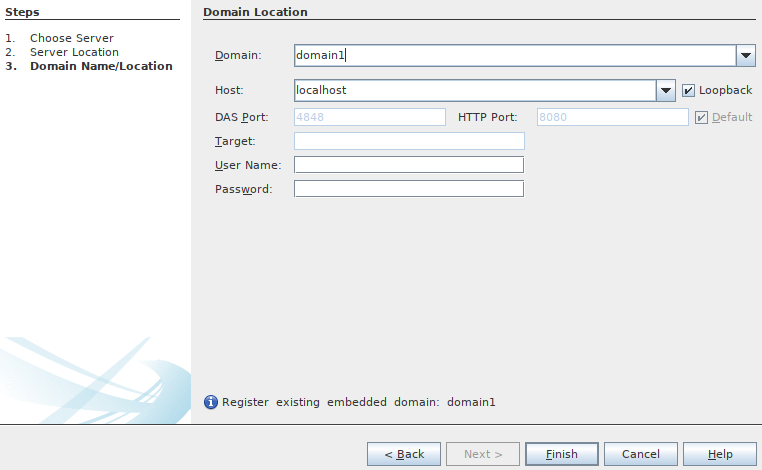The width and height of the screenshot is (762, 470).
Task: Select the Password input field
Action: pyautogui.click(x=408, y=189)
